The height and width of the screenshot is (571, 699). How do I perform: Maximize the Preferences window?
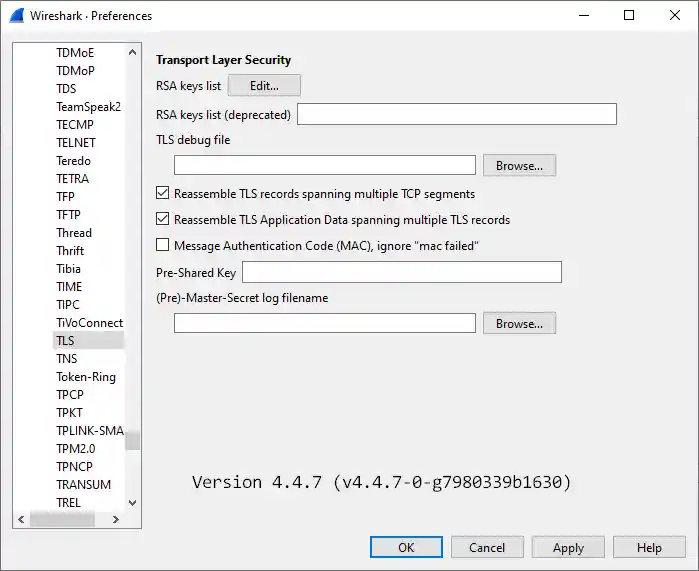[629, 15]
